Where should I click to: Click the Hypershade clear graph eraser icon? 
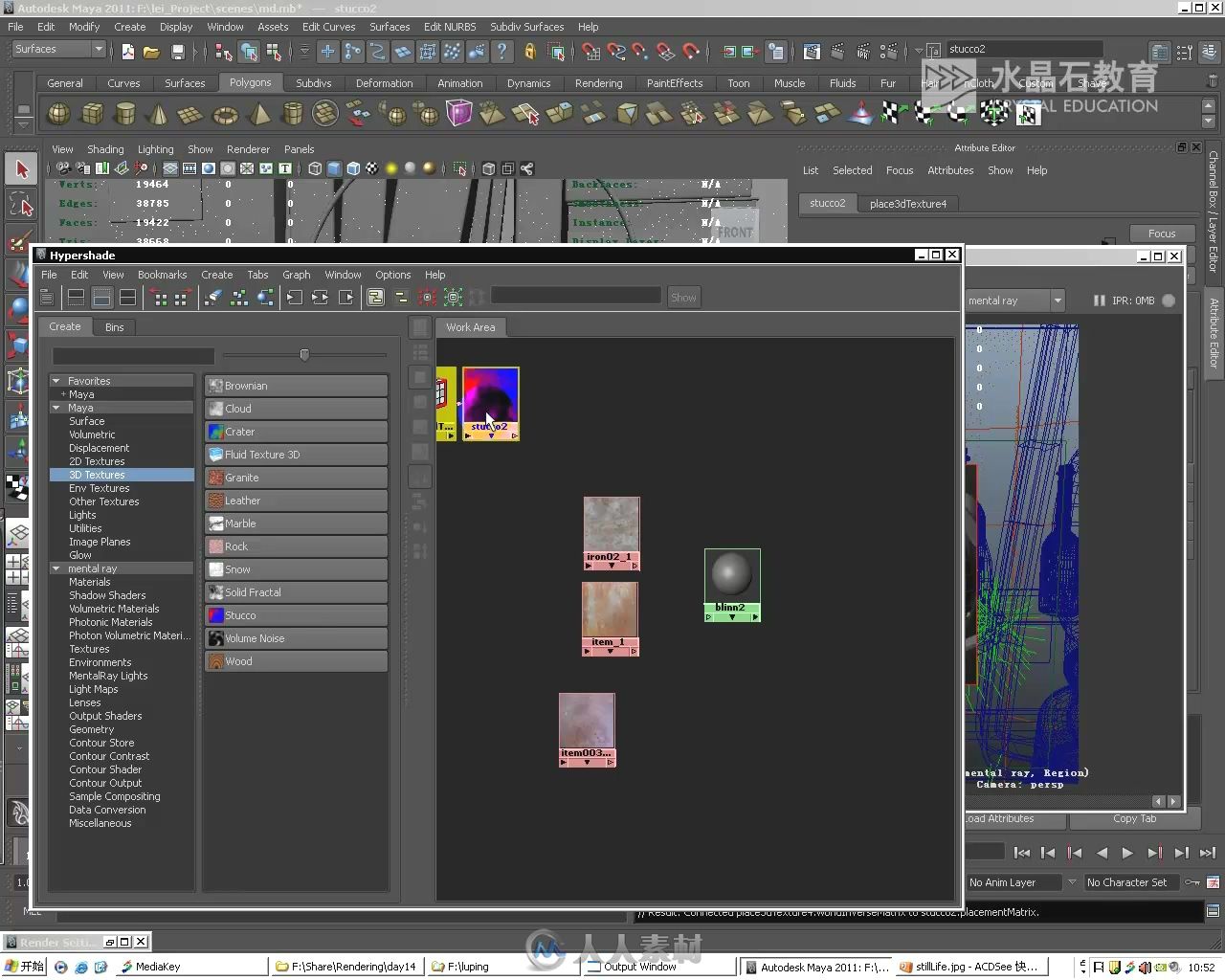213,298
